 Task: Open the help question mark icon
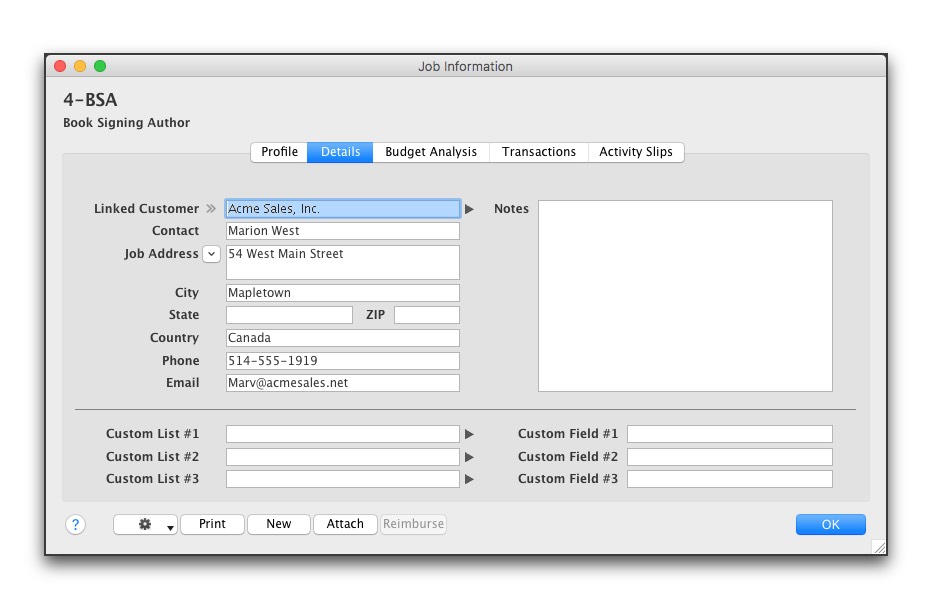[75, 524]
